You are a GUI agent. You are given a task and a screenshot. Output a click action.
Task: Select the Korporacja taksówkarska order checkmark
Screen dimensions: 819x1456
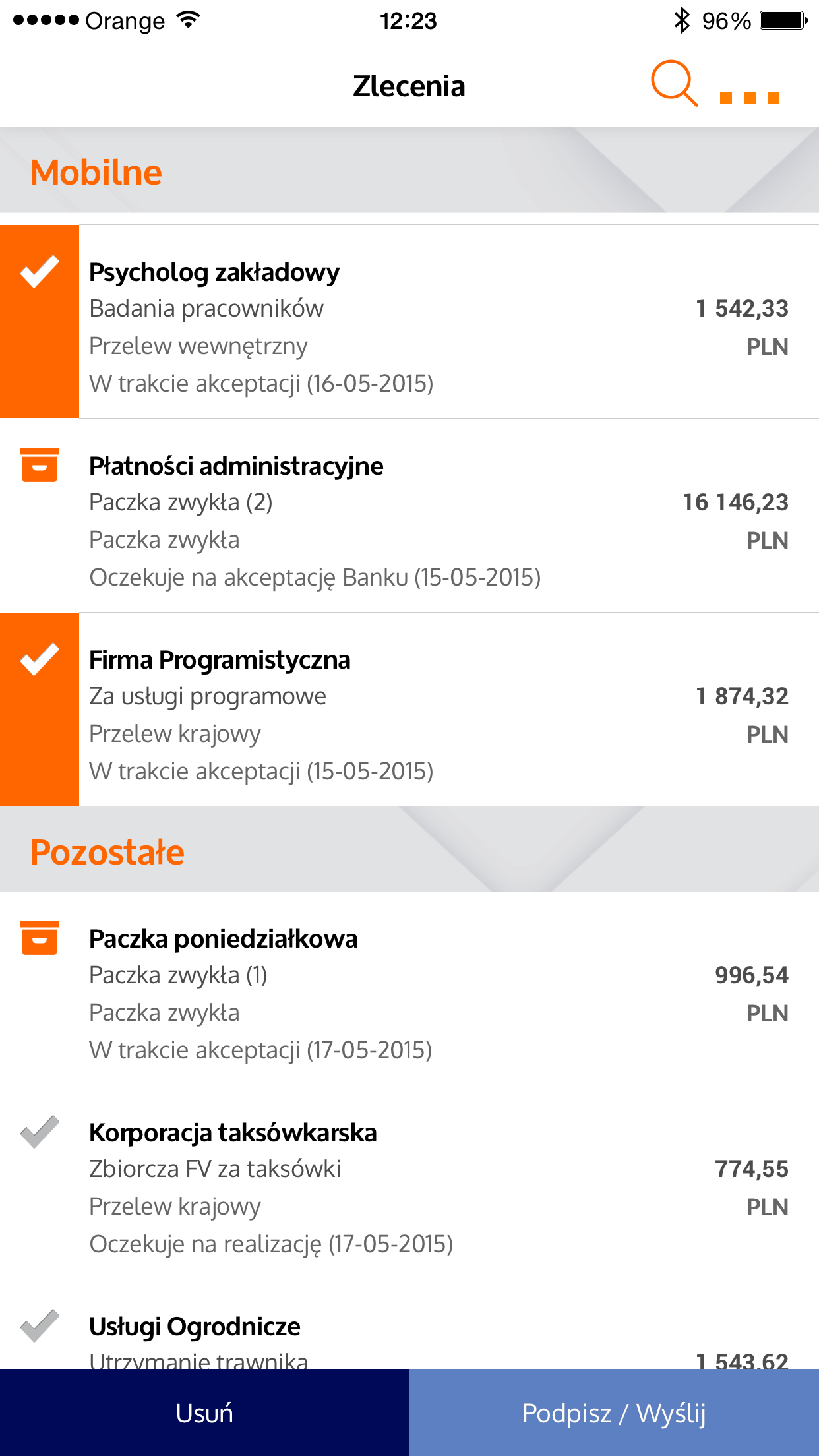tap(40, 1132)
